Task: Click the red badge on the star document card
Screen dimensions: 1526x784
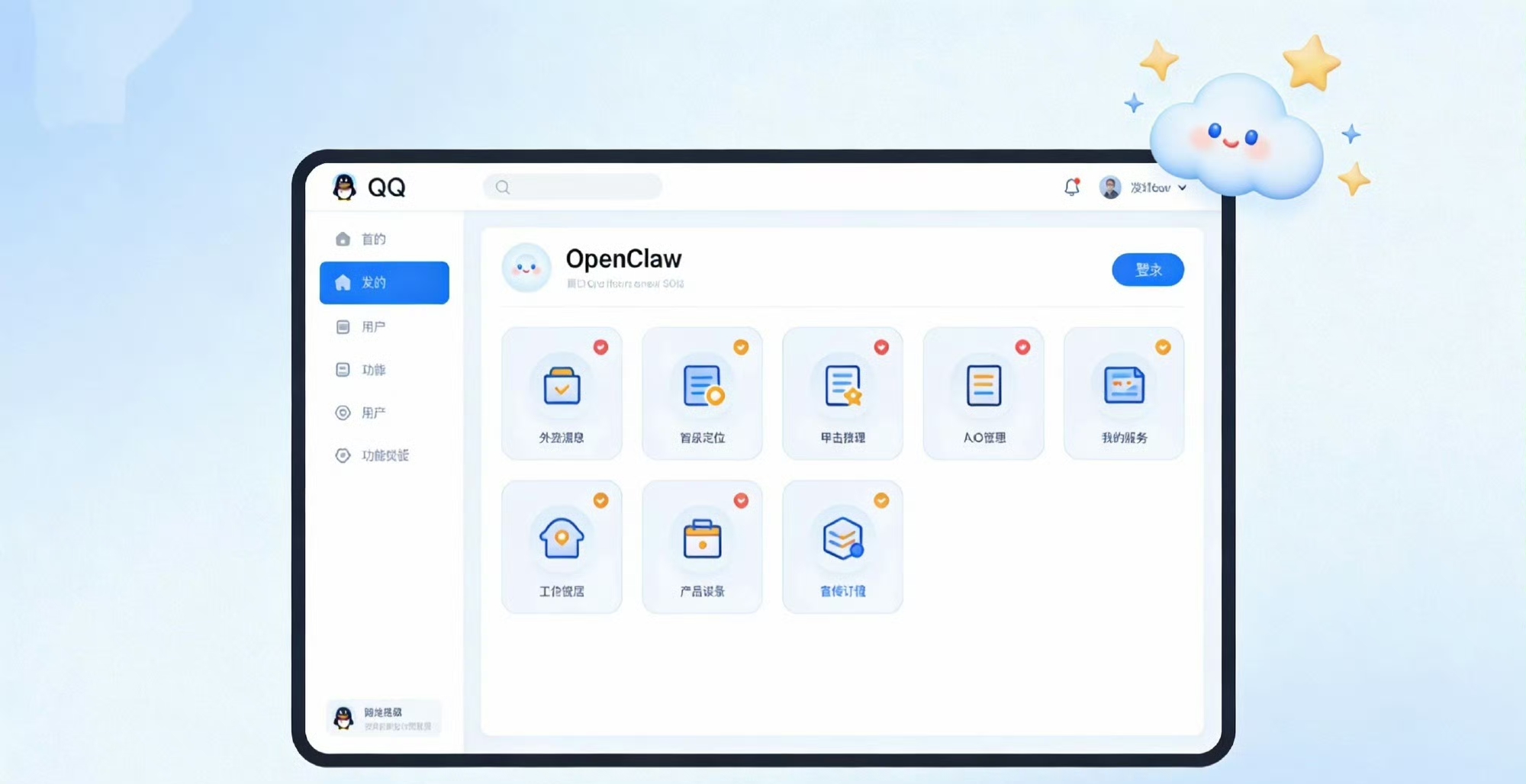Action: coord(881,347)
